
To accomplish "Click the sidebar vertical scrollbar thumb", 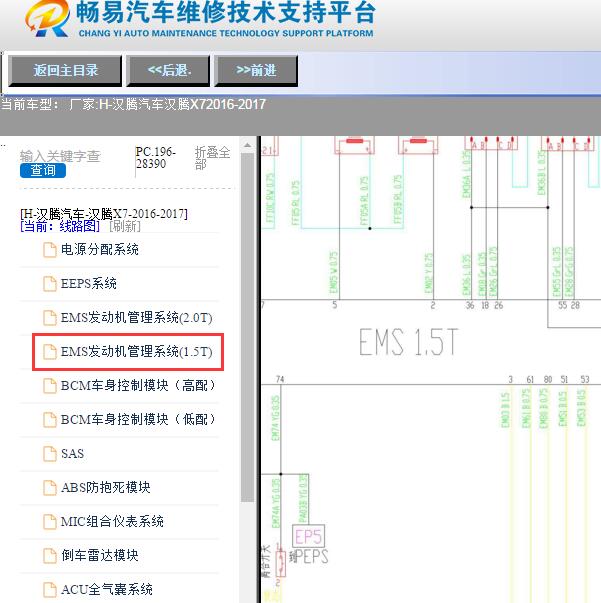I will [247, 328].
